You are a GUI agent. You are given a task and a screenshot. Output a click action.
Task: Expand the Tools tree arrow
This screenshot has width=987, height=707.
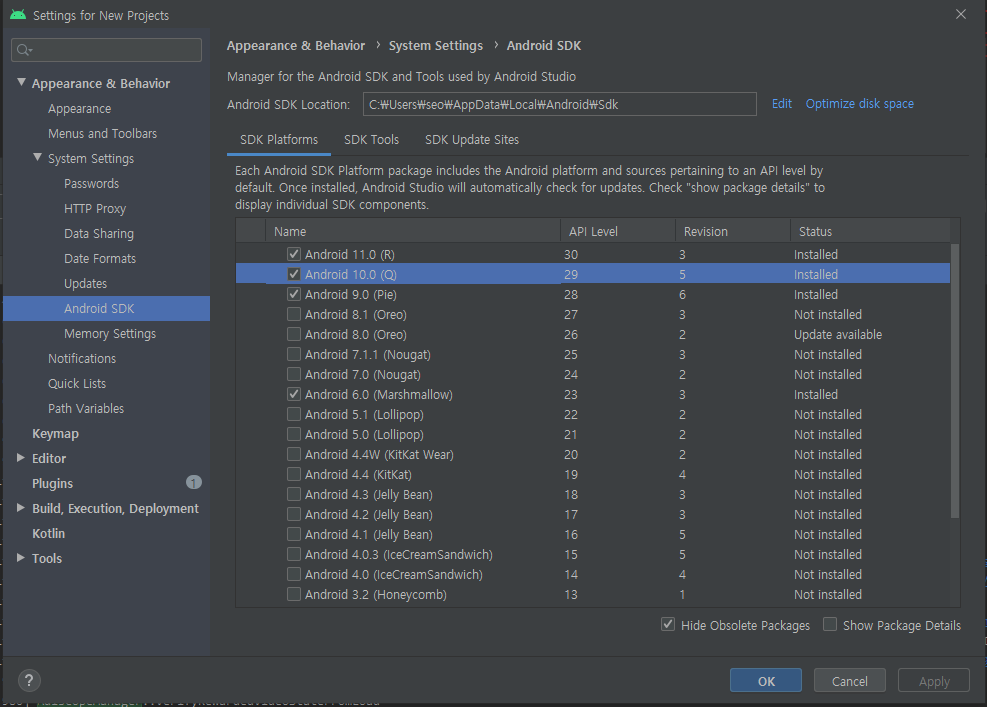tap(21, 558)
